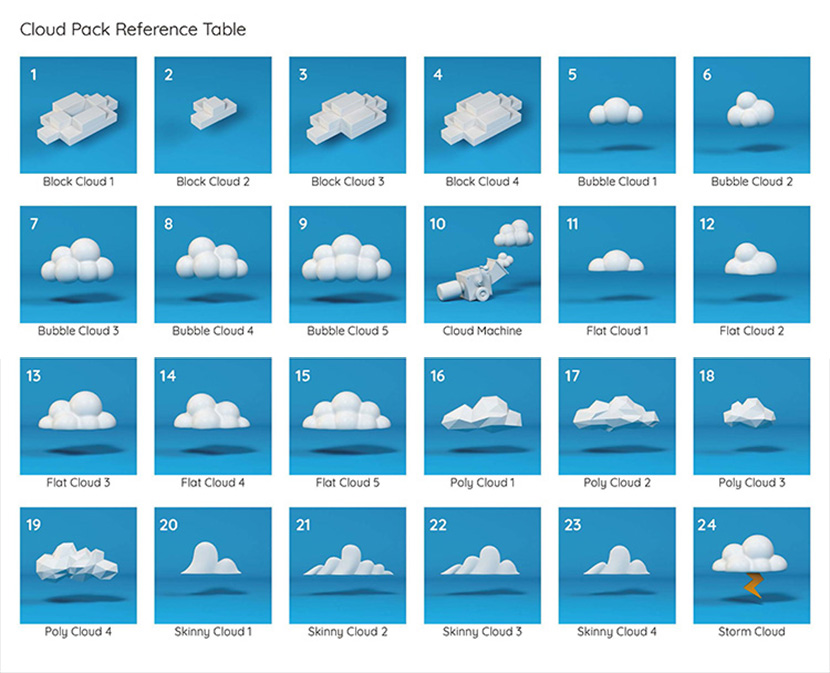Open the Skinny Cloud 3 thumbnail
Viewport: 830px width, 673px height.
(482, 566)
